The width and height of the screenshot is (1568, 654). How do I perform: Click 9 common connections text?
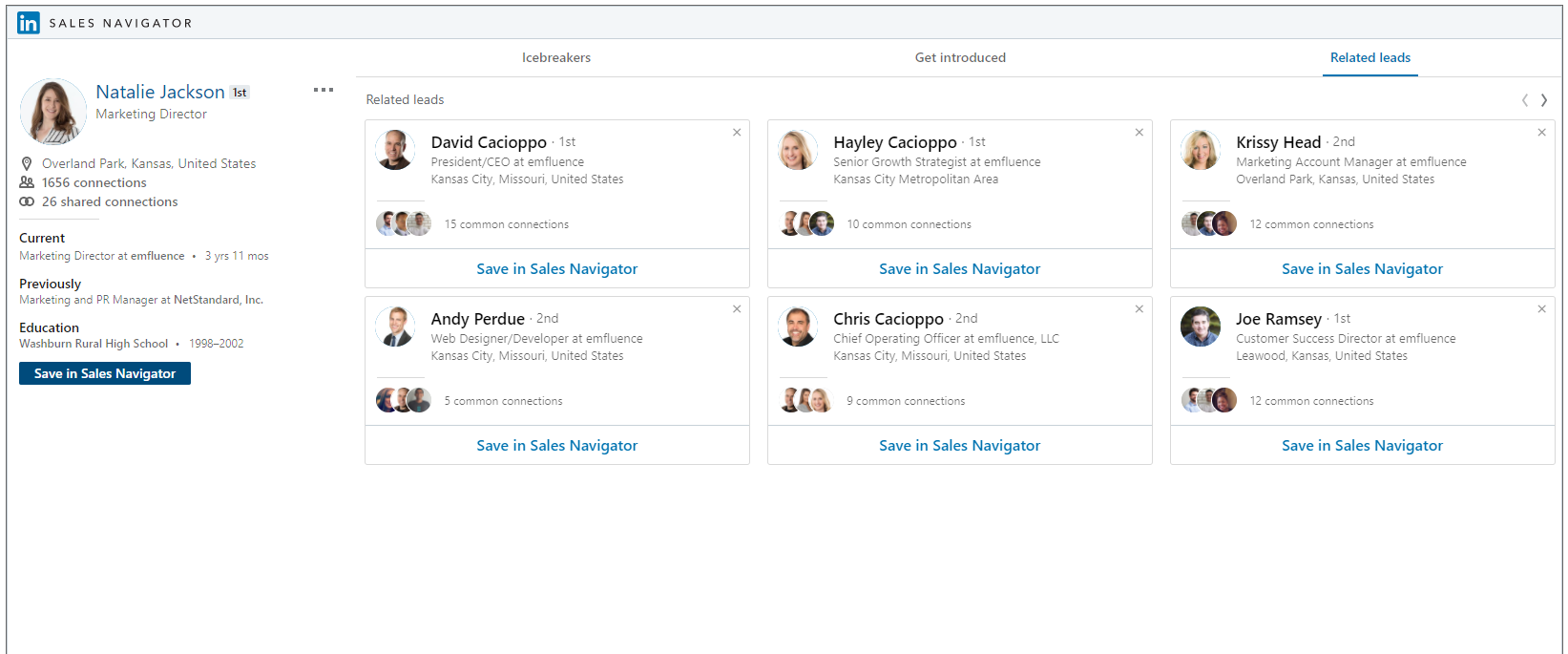[x=907, y=401]
